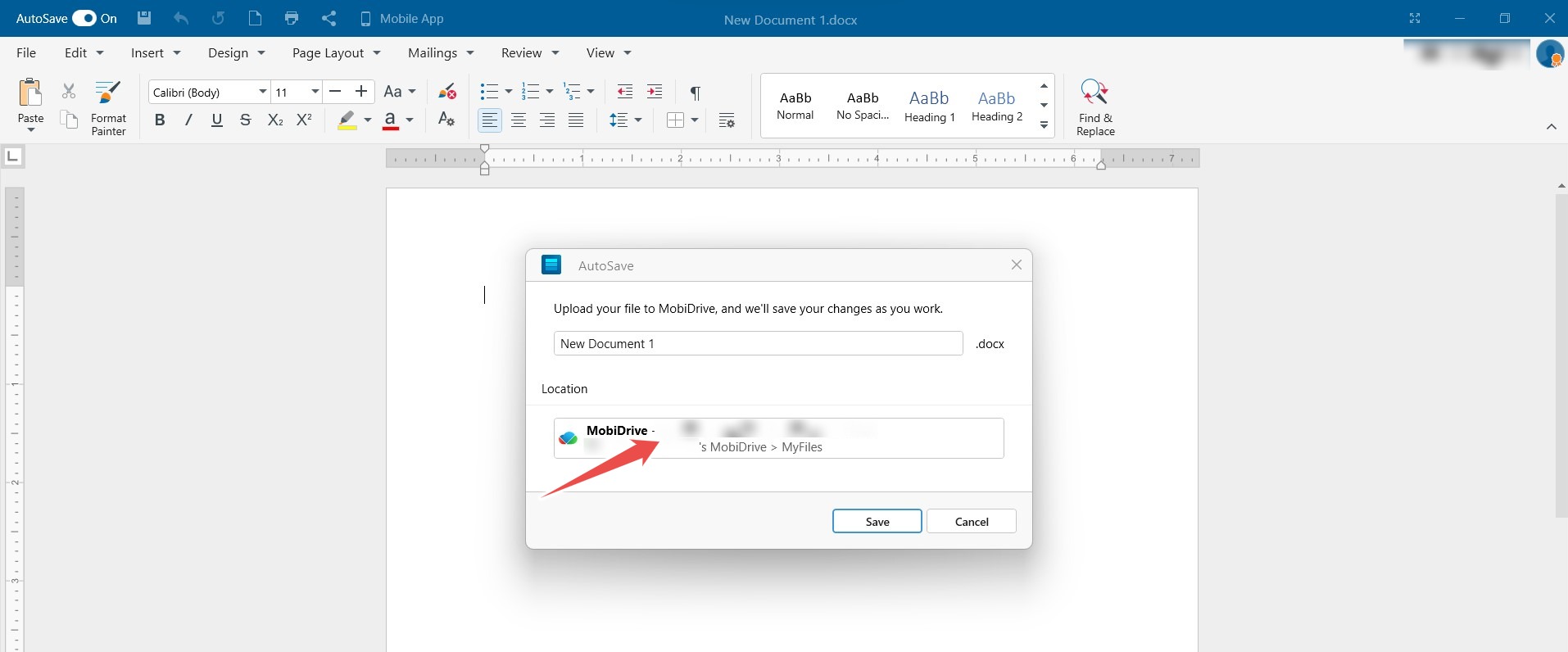1568x652 pixels.
Task: Toggle the paragraph marks pilcrow icon
Action: point(695,92)
